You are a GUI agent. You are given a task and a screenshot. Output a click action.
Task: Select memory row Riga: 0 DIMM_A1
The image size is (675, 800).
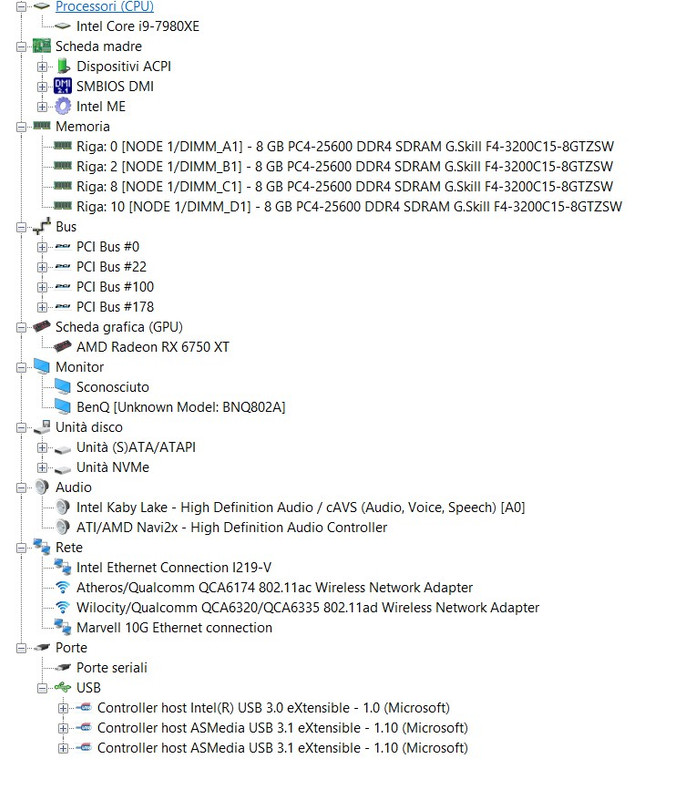click(x=345, y=146)
